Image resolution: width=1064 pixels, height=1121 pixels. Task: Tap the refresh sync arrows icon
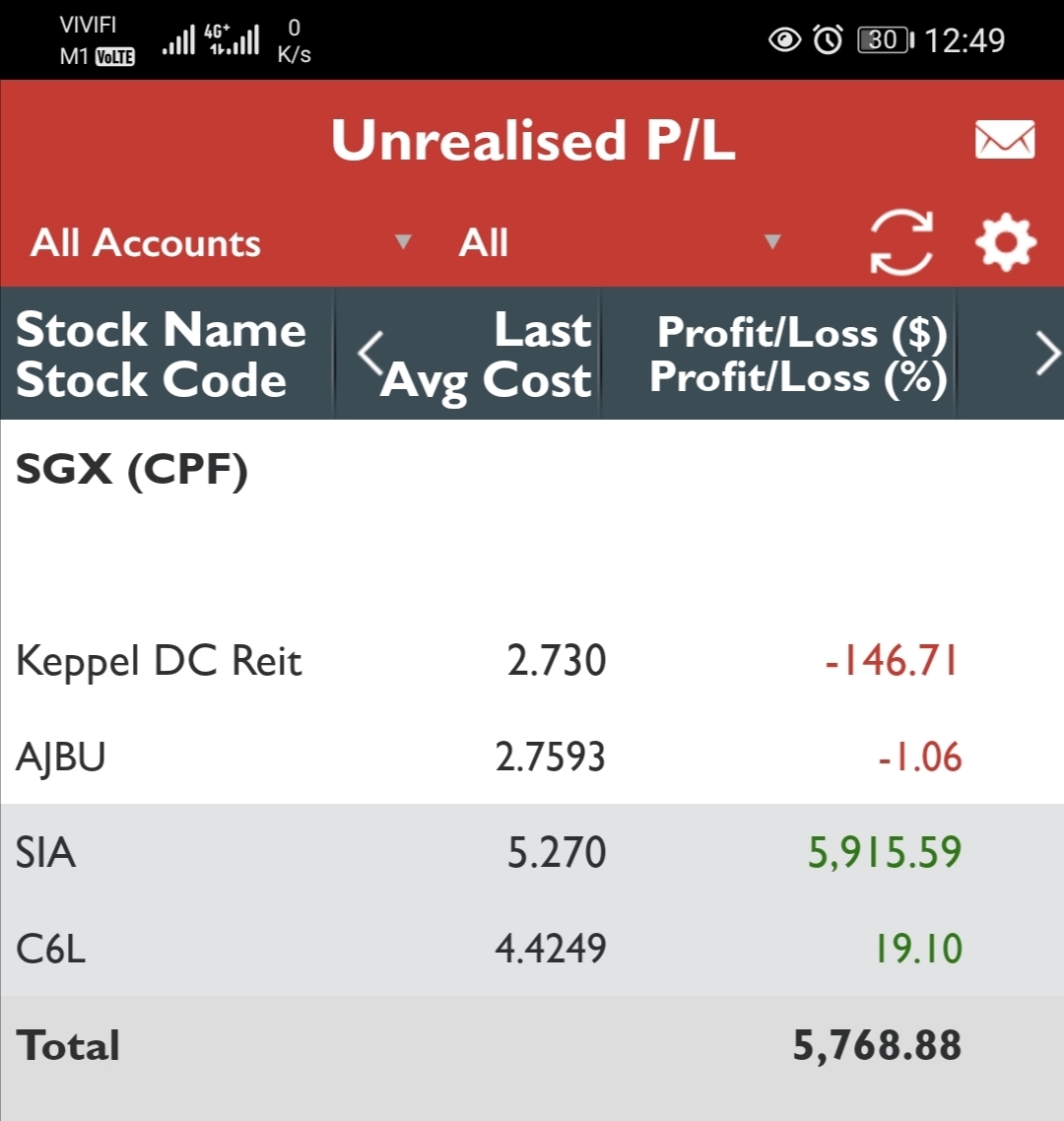(901, 242)
